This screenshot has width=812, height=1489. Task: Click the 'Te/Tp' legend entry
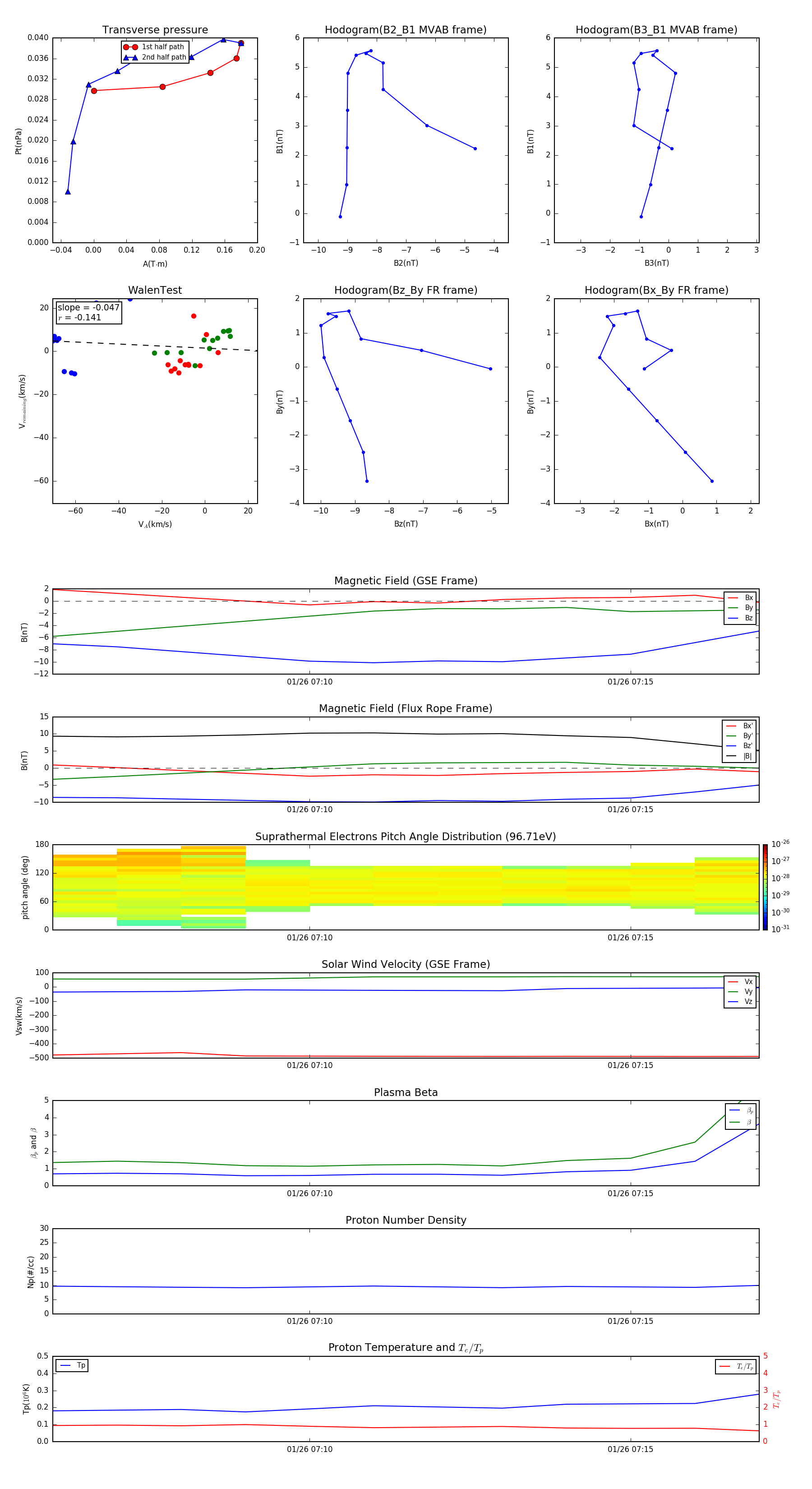(x=736, y=1366)
